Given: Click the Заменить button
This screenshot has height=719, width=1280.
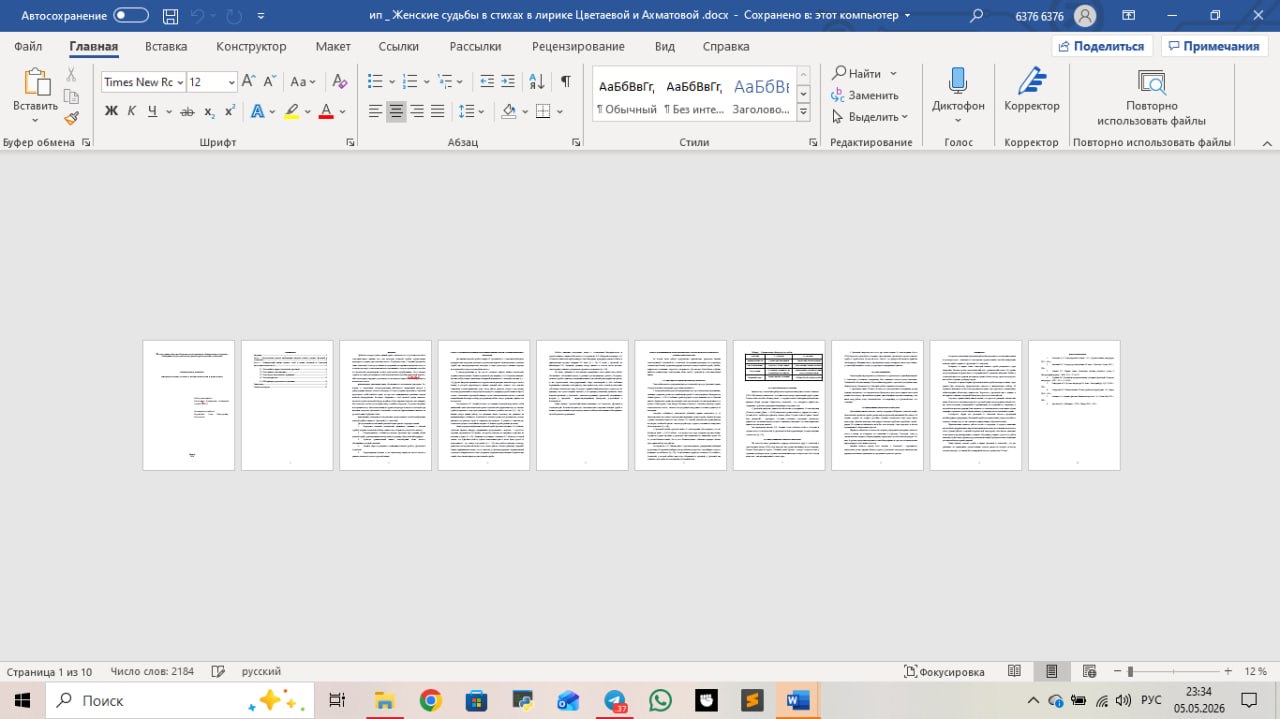Looking at the screenshot, I should pos(865,95).
